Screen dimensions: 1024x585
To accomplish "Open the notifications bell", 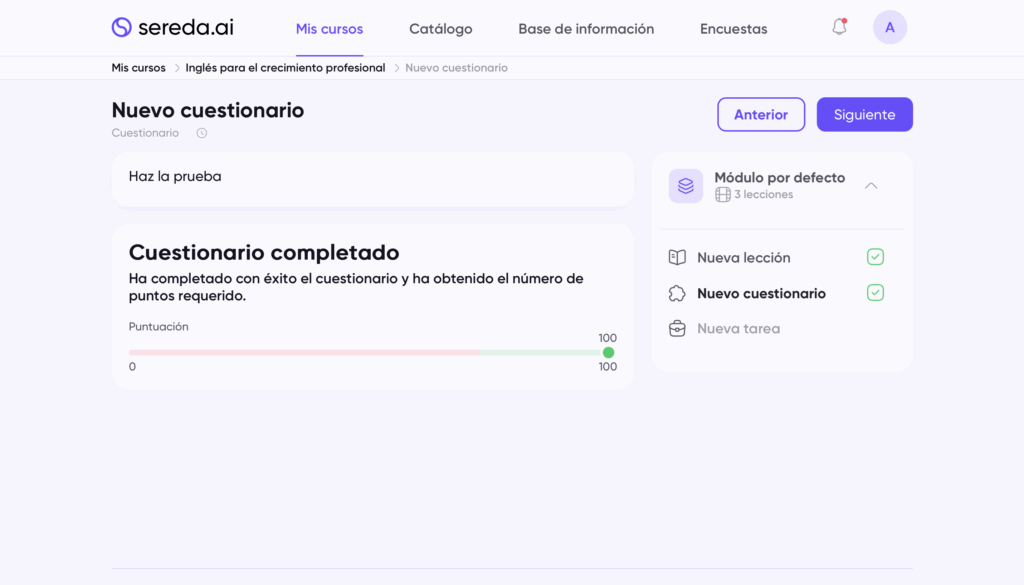I will click(x=839, y=28).
